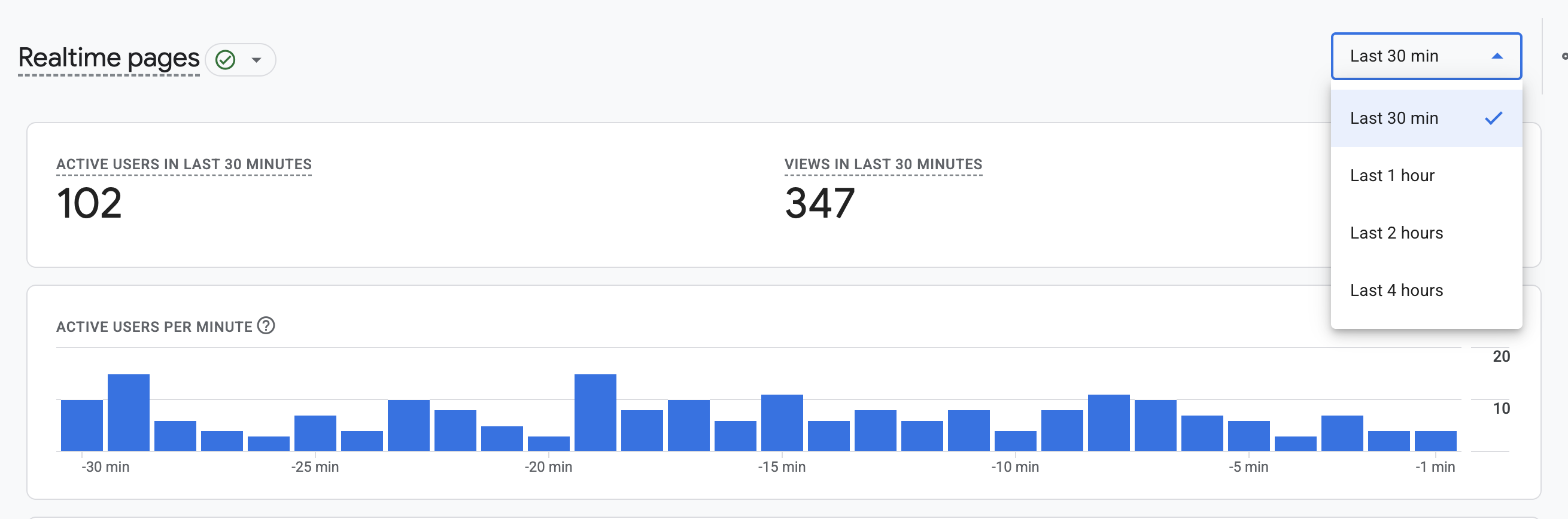This screenshot has width=1568, height=519.
Task: Click the tall bar right of -20 min
Action: click(x=595, y=413)
